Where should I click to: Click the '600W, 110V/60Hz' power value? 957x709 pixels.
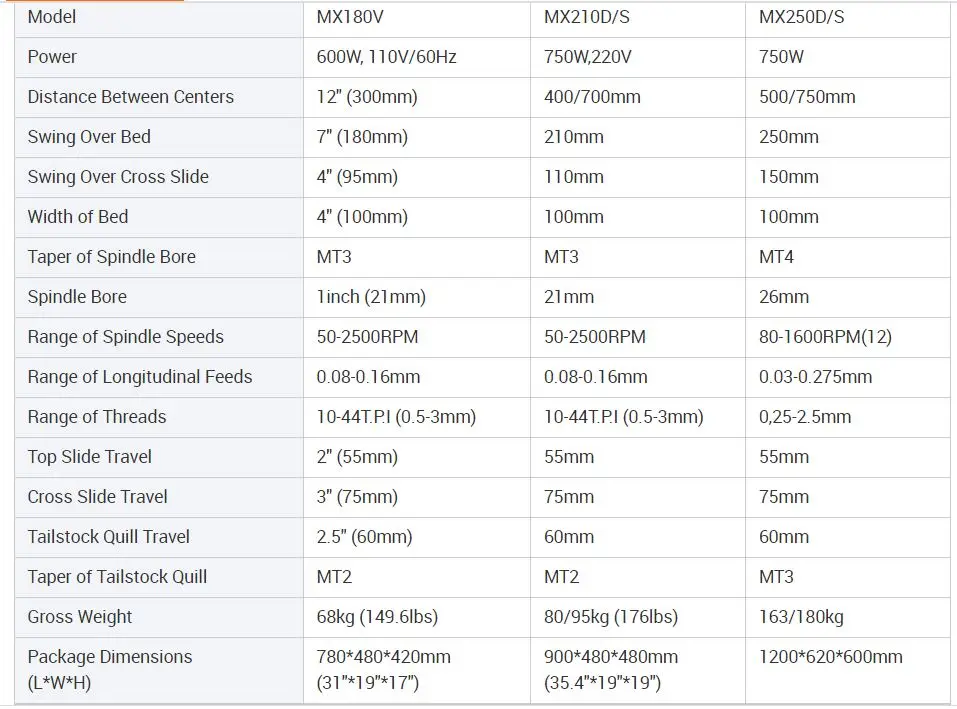coord(386,57)
